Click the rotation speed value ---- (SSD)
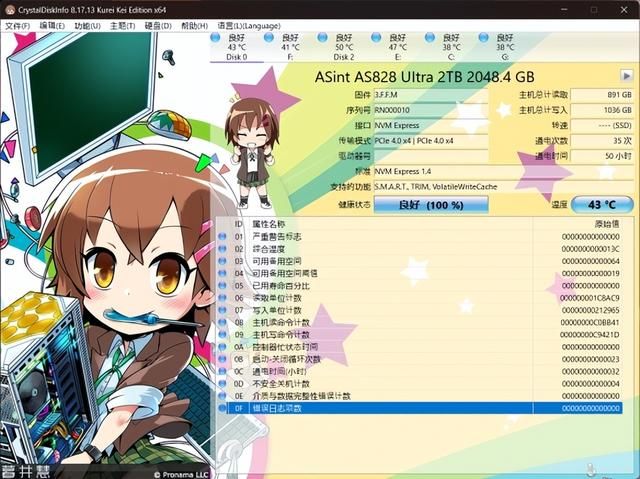The height and width of the screenshot is (479, 640). pyautogui.click(x=602, y=125)
